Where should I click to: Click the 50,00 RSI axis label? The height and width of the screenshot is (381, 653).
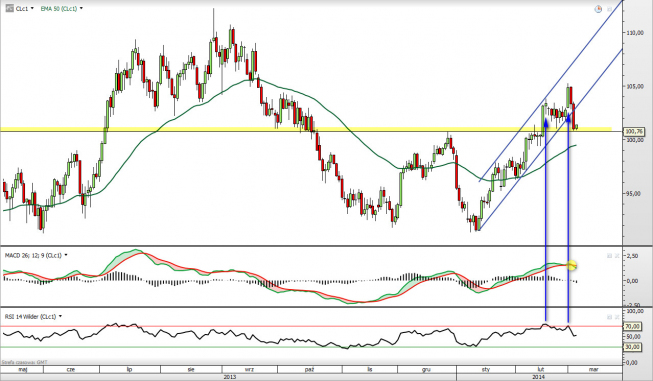(634, 336)
